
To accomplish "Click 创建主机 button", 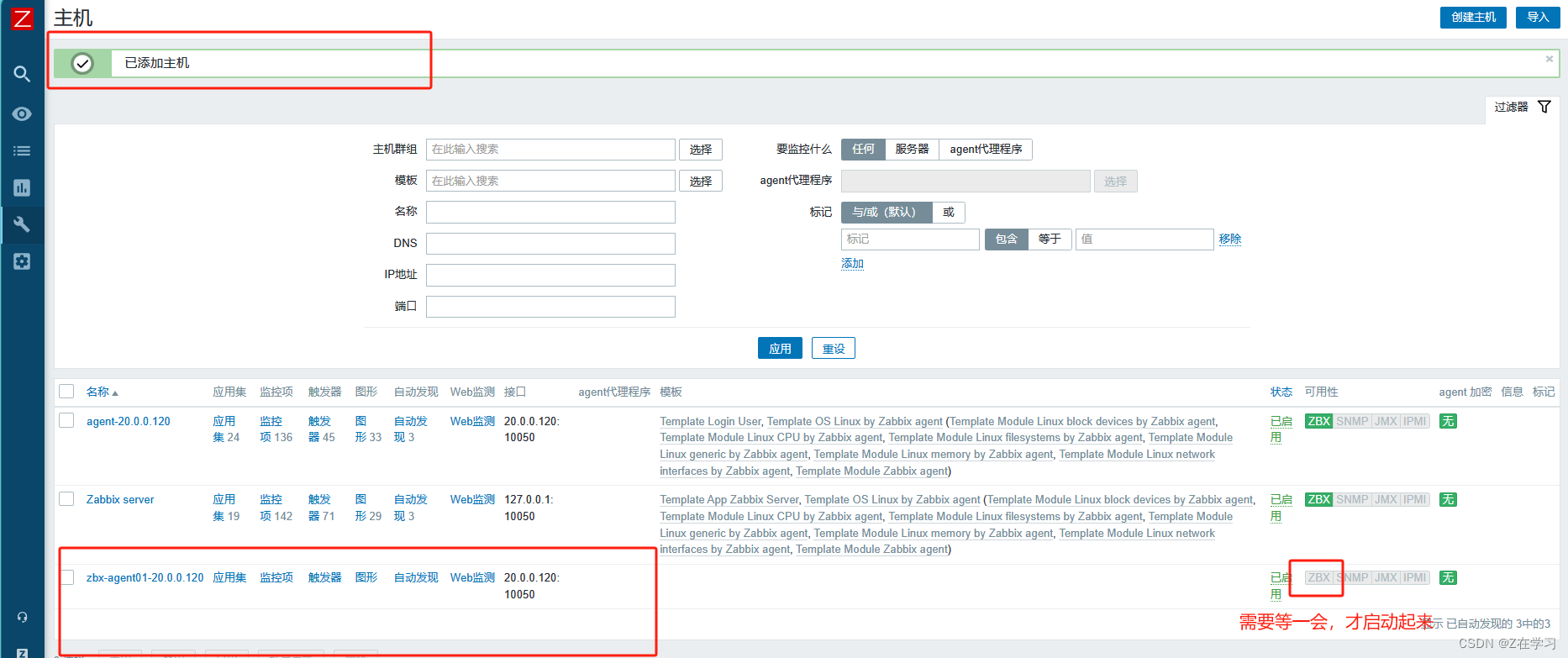I will pos(1474,17).
